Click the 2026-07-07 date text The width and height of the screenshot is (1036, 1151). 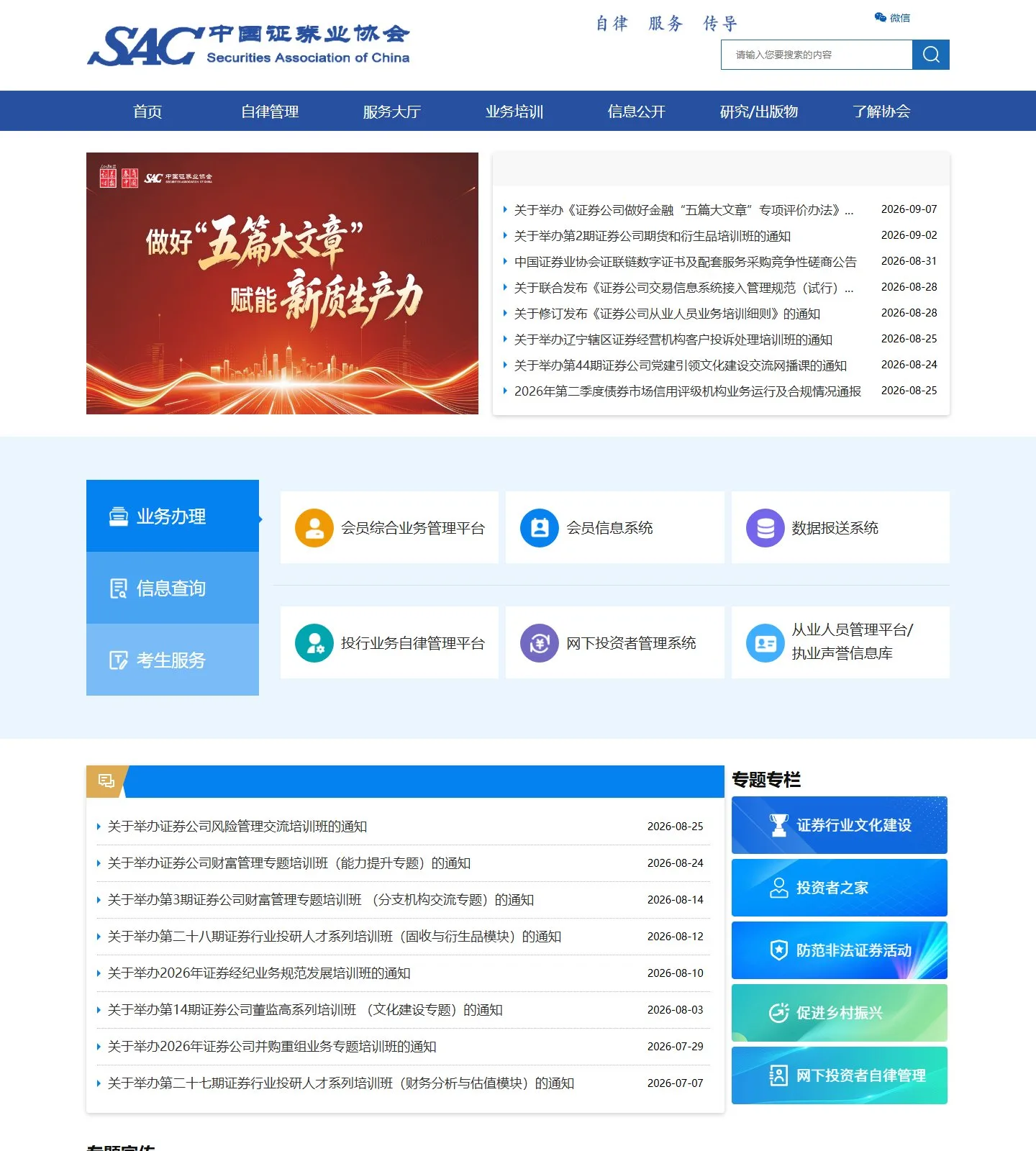(676, 1083)
